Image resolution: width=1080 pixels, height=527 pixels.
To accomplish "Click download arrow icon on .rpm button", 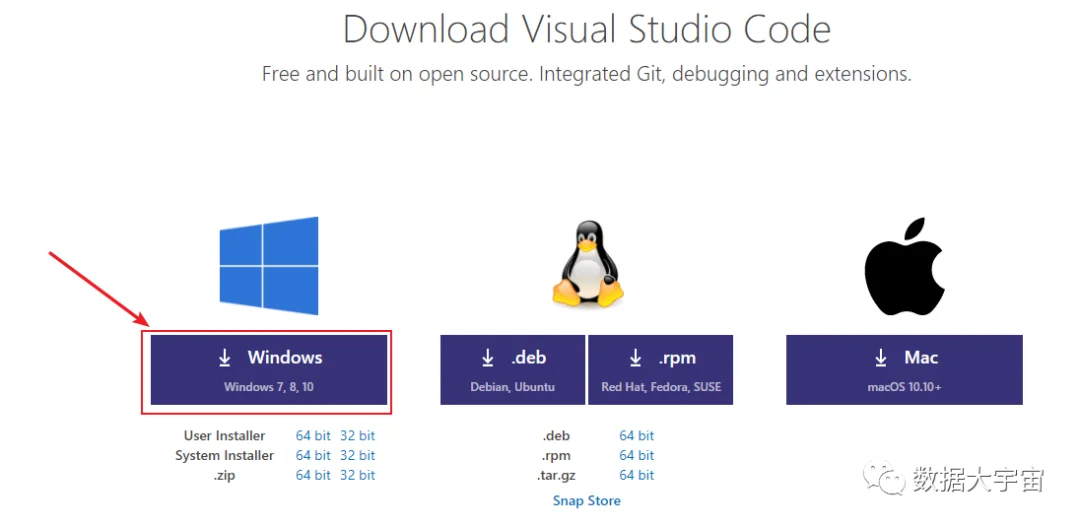I will [x=635, y=358].
